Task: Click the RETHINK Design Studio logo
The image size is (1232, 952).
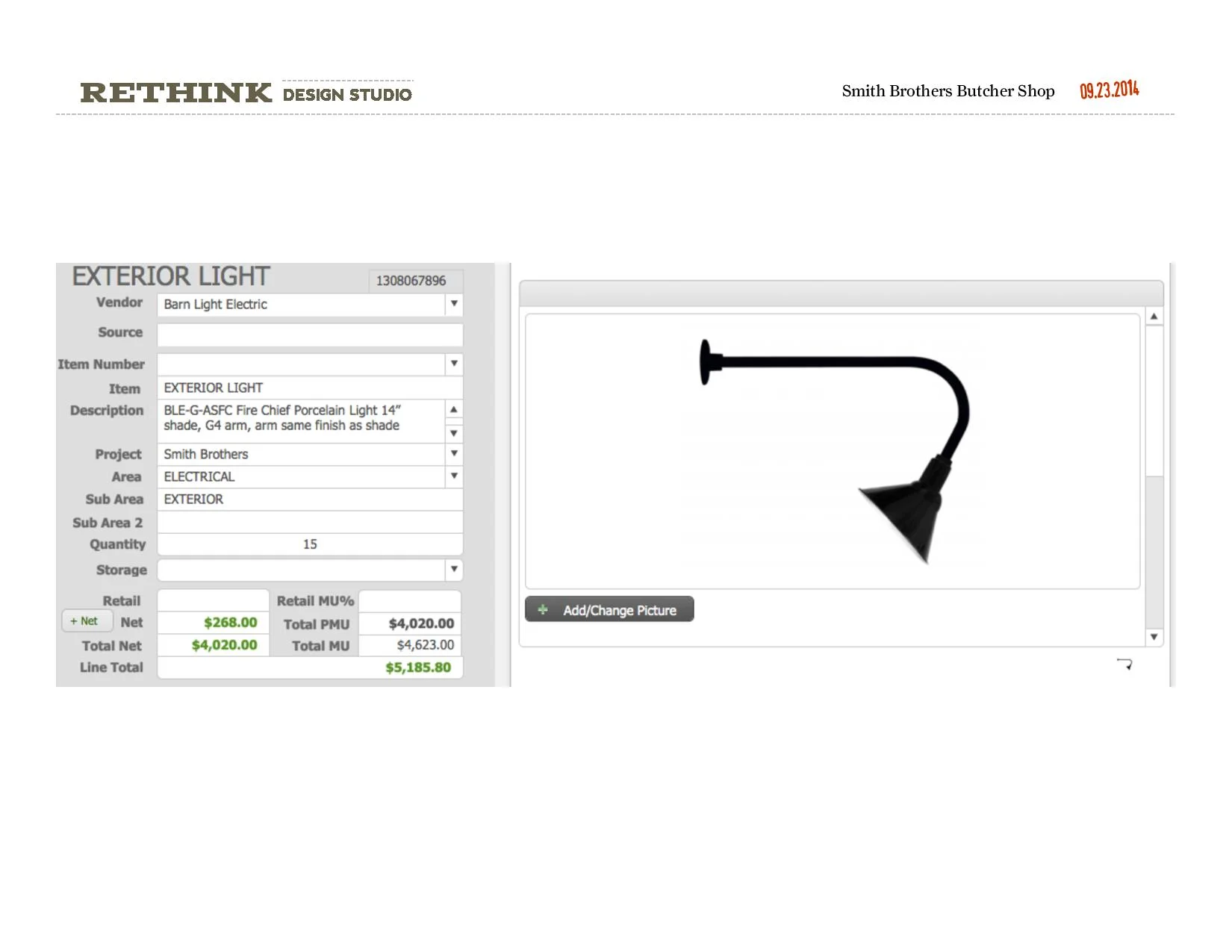Action: (x=246, y=93)
